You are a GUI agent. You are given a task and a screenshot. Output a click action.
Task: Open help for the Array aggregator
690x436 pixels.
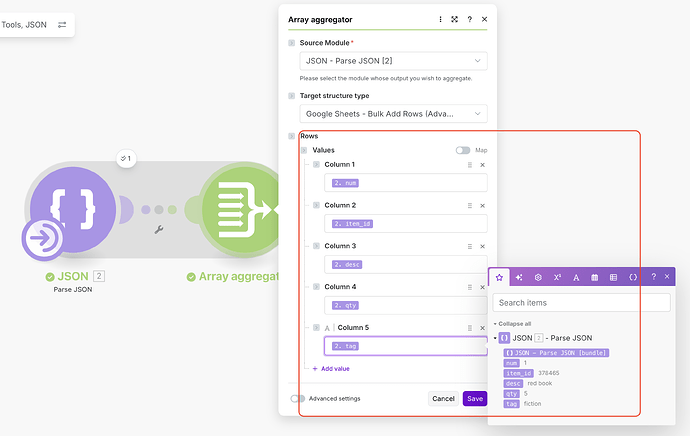tap(470, 19)
